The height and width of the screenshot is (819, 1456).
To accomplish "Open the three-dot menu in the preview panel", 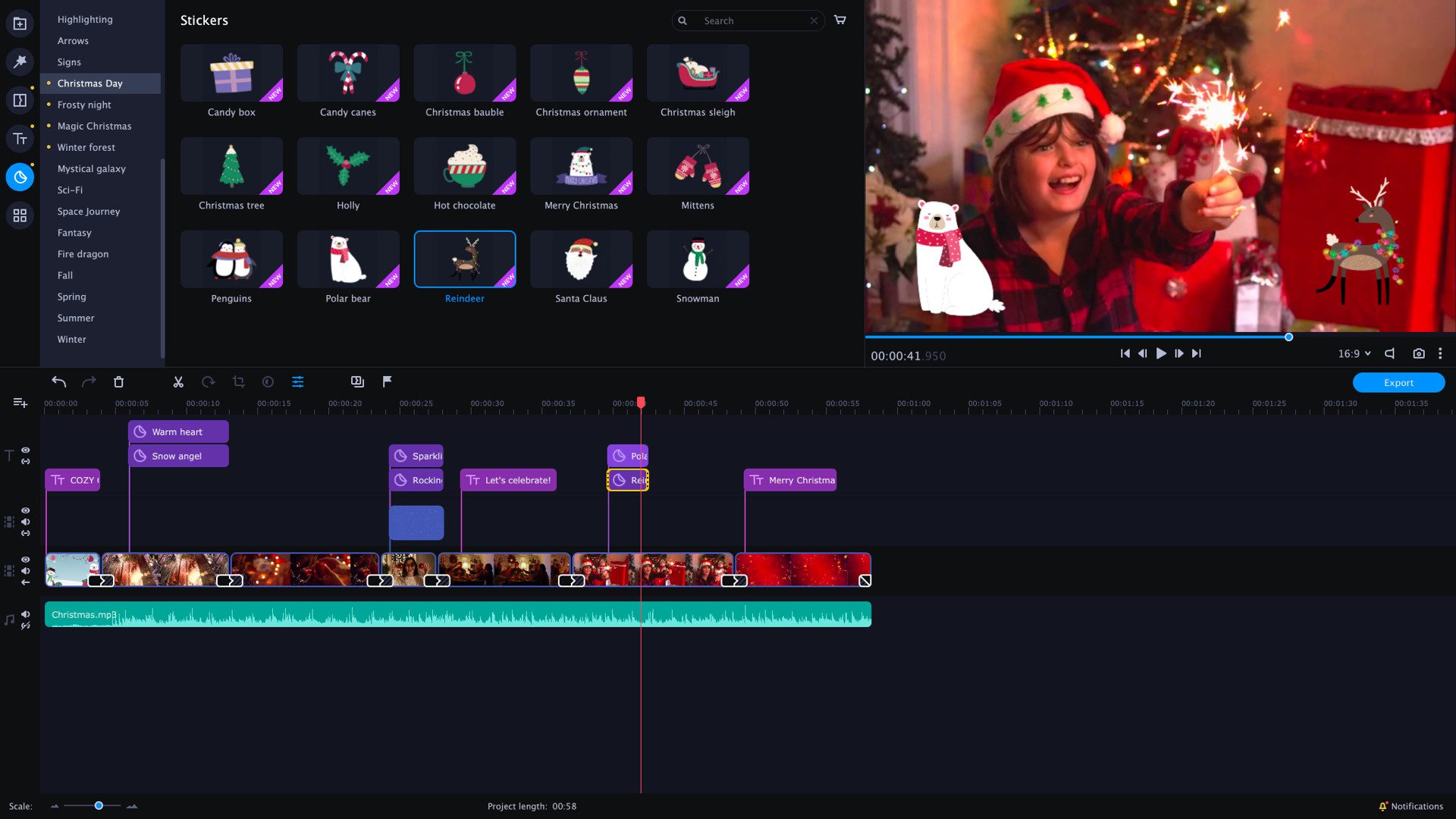I will 1440,353.
